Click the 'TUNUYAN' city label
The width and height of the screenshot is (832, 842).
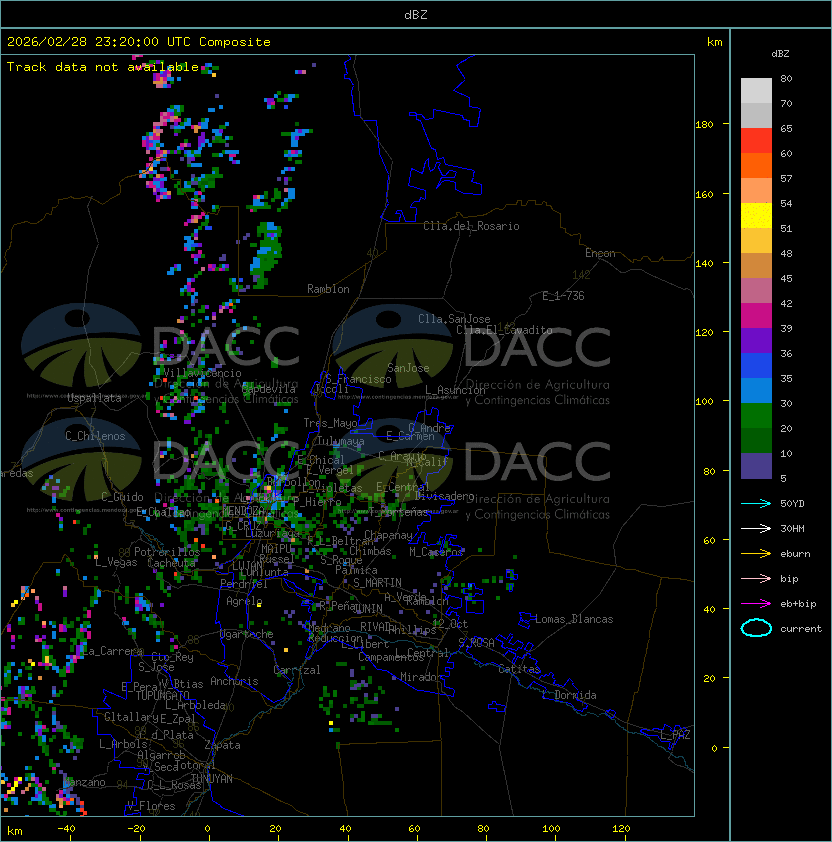click(212, 779)
